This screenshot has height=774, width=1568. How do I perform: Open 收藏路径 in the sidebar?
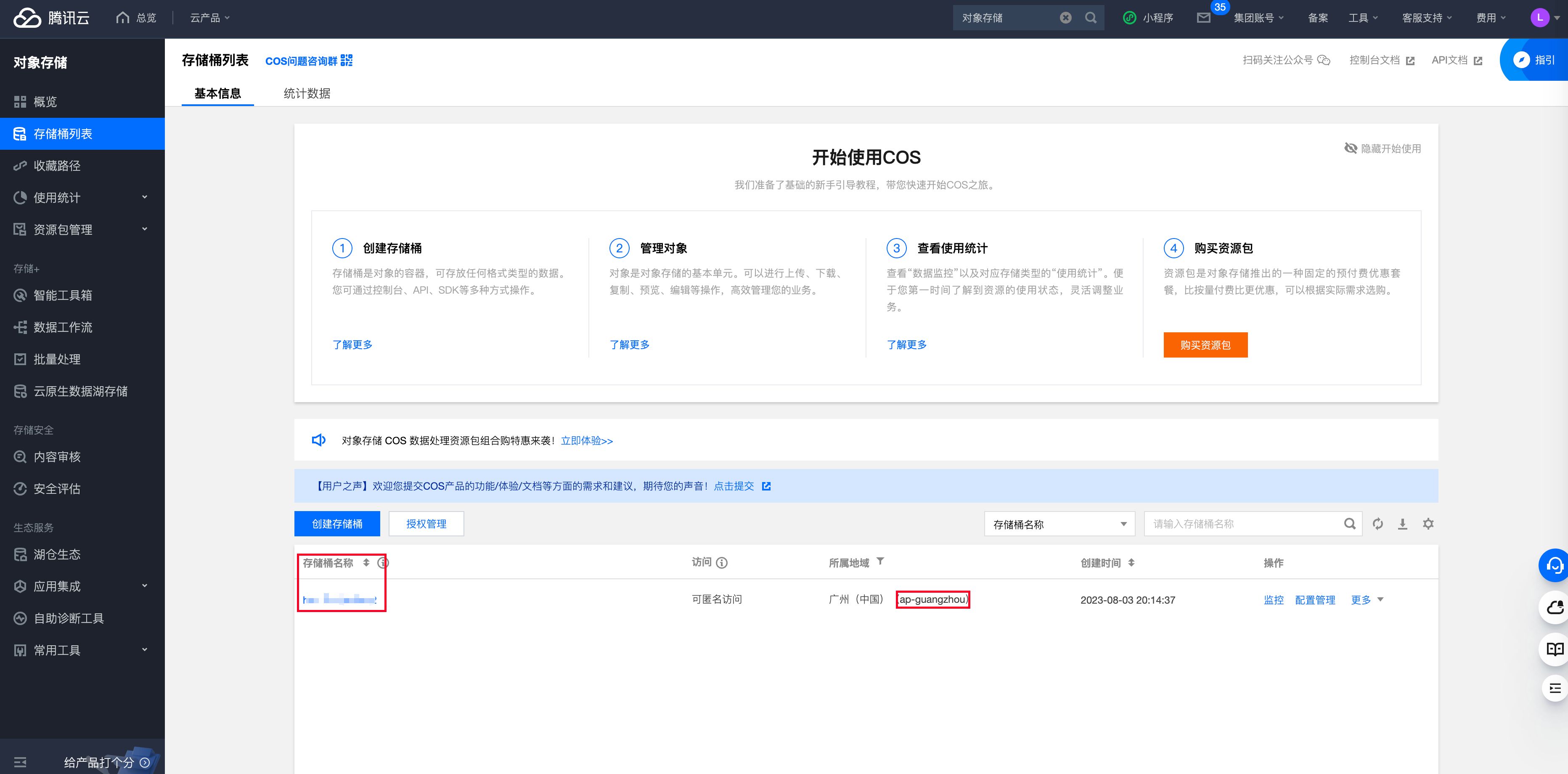[x=57, y=166]
